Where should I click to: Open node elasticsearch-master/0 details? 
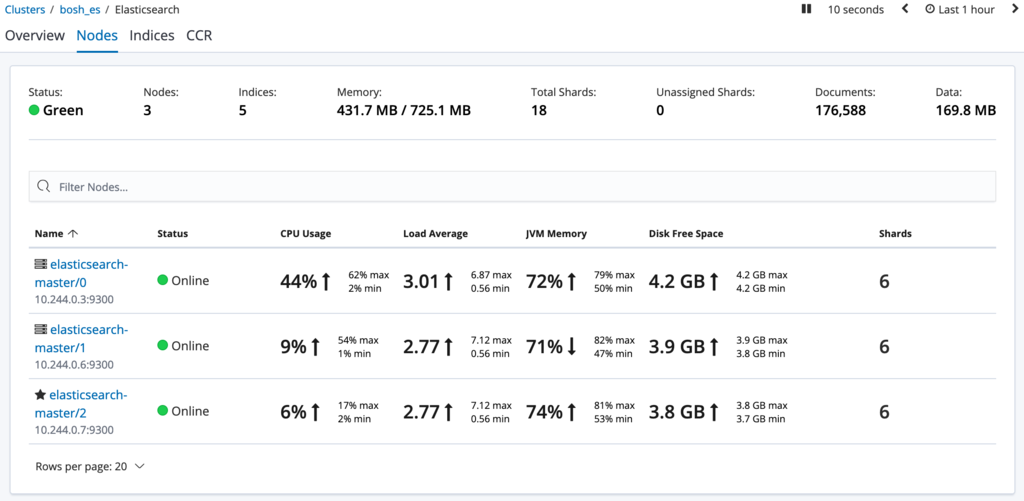(81, 273)
